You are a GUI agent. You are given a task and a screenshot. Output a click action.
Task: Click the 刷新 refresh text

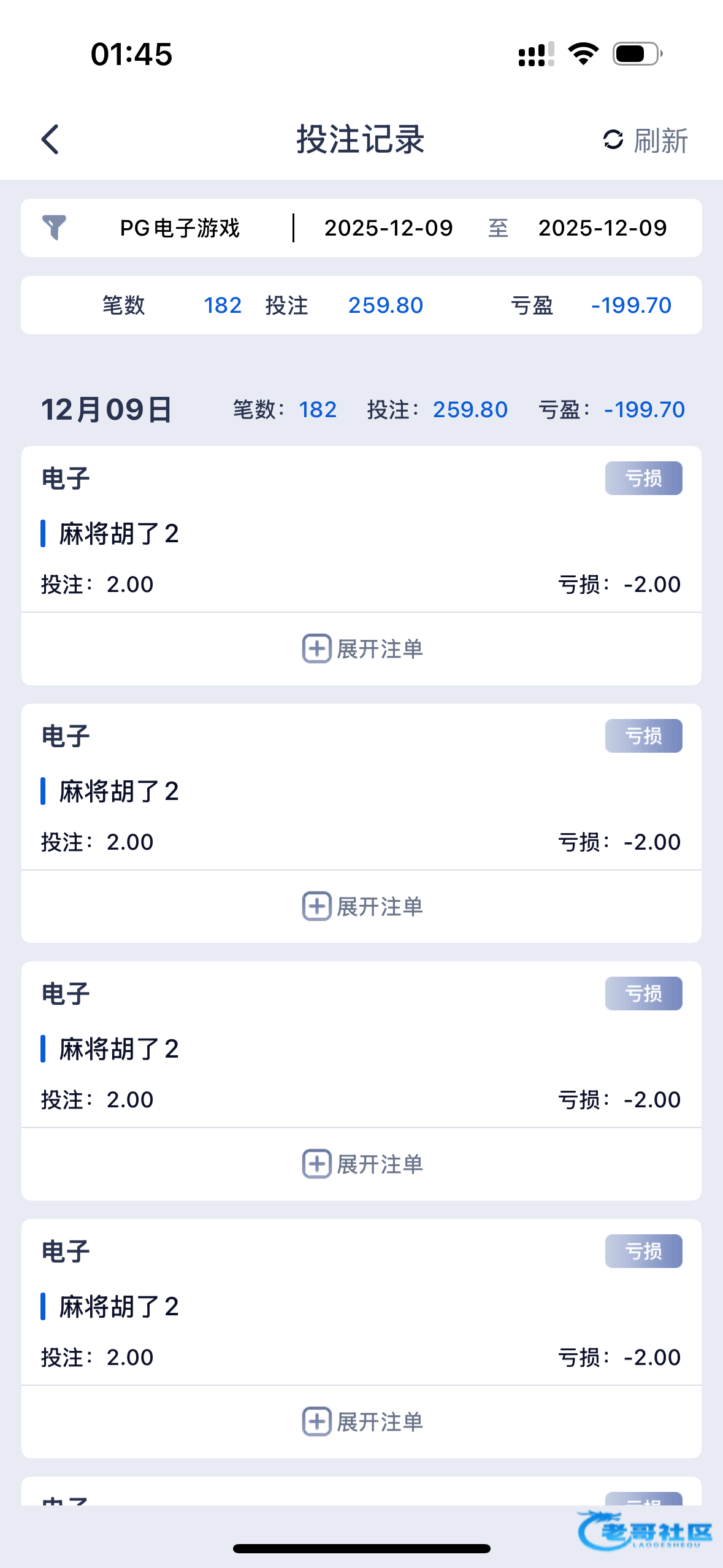click(660, 140)
